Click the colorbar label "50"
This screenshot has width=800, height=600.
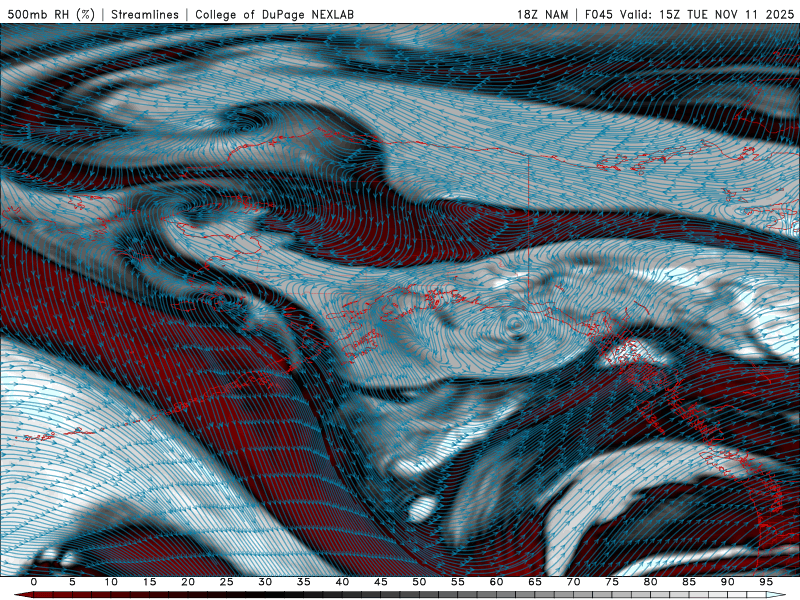point(419,582)
